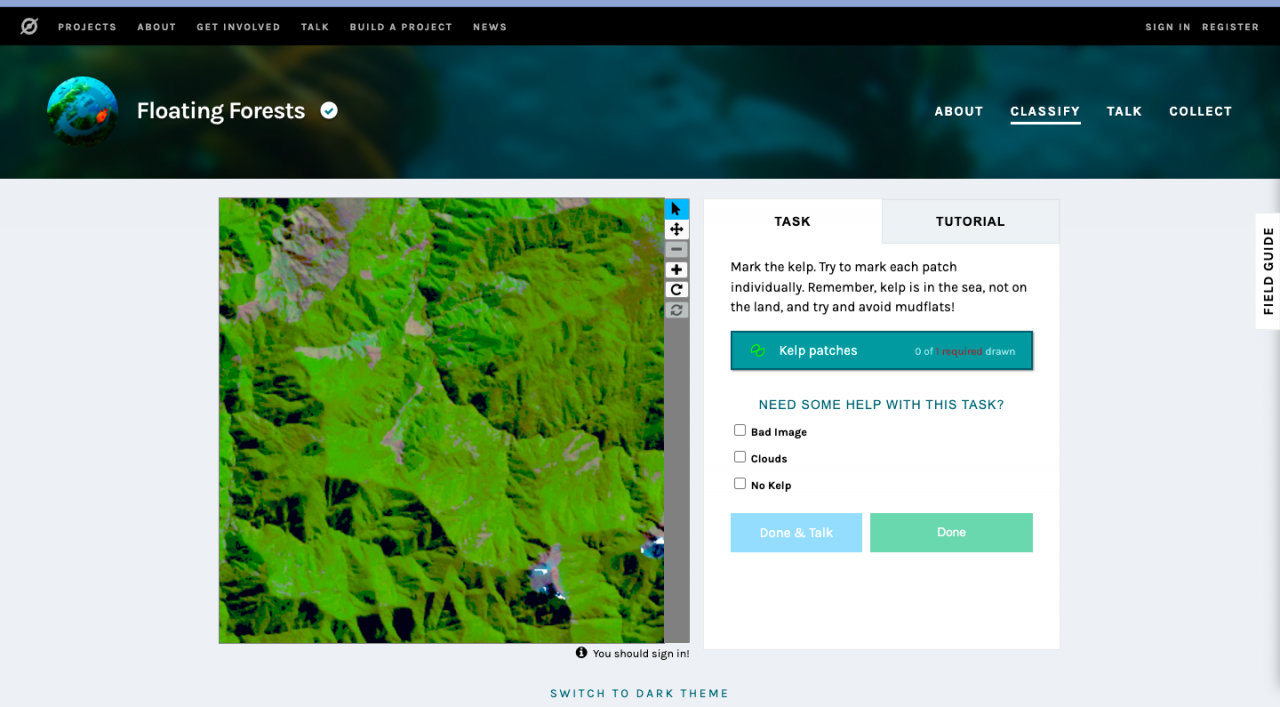Switch to the Tutorial tab
The height and width of the screenshot is (707, 1280).
click(x=970, y=221)
